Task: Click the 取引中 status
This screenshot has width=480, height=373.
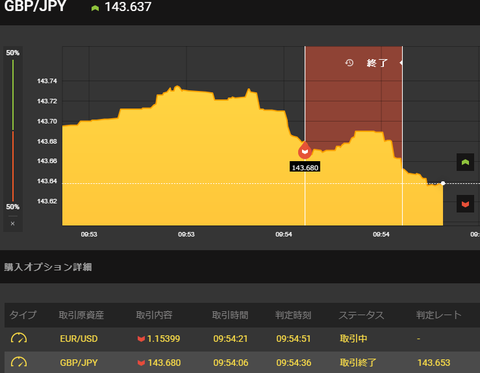Action: [x=353, y=339]
